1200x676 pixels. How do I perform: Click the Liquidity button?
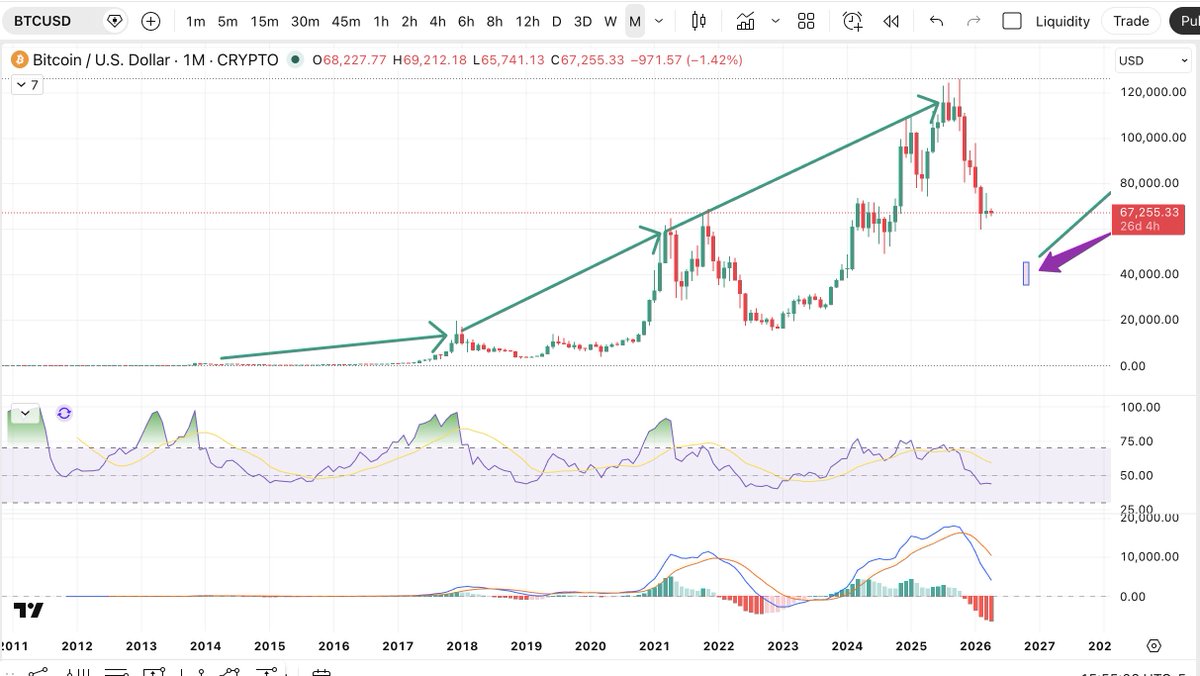(x=1062, y=21)
